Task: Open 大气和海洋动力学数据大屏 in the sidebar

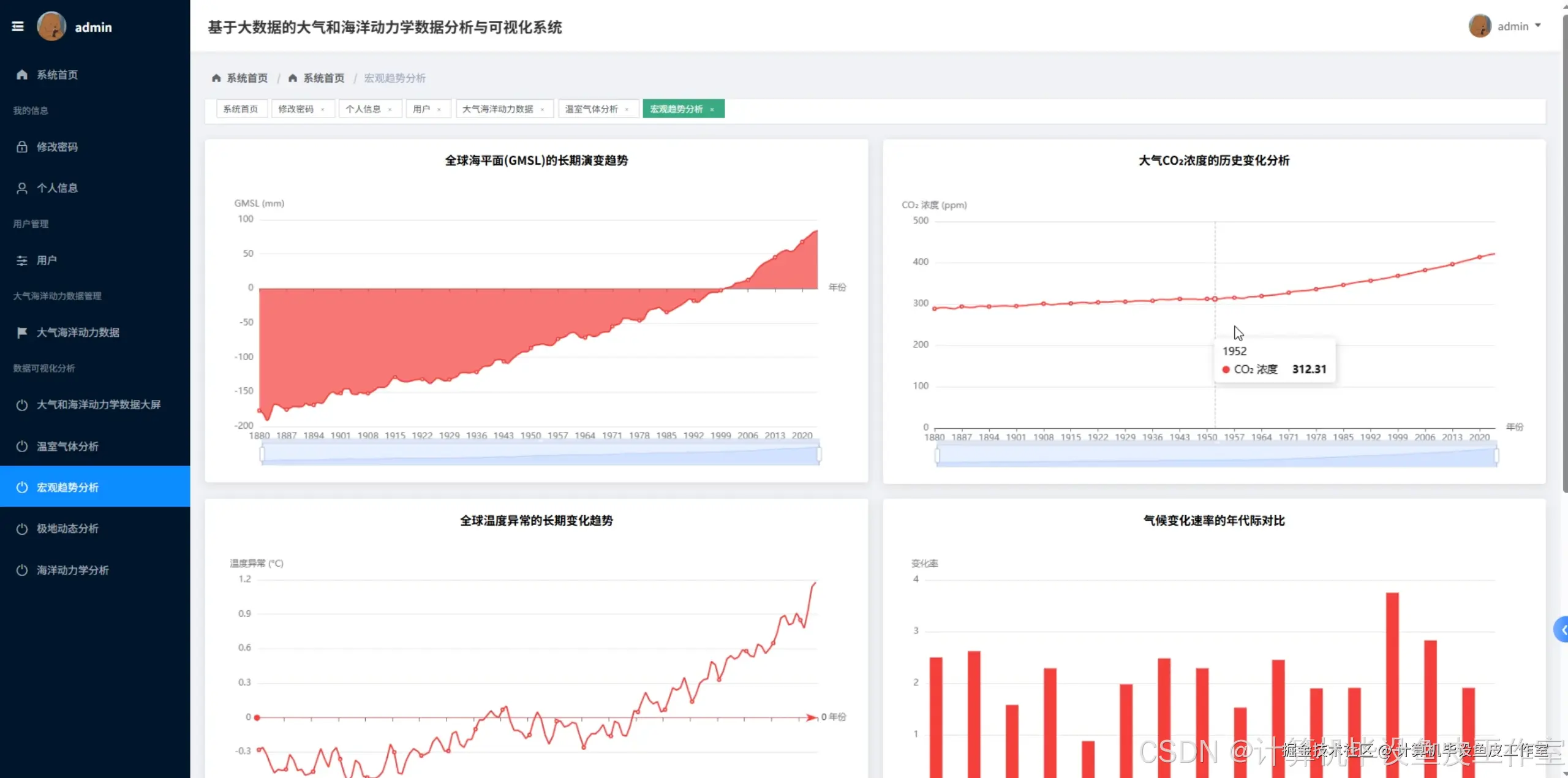Action: pos(98,405)
